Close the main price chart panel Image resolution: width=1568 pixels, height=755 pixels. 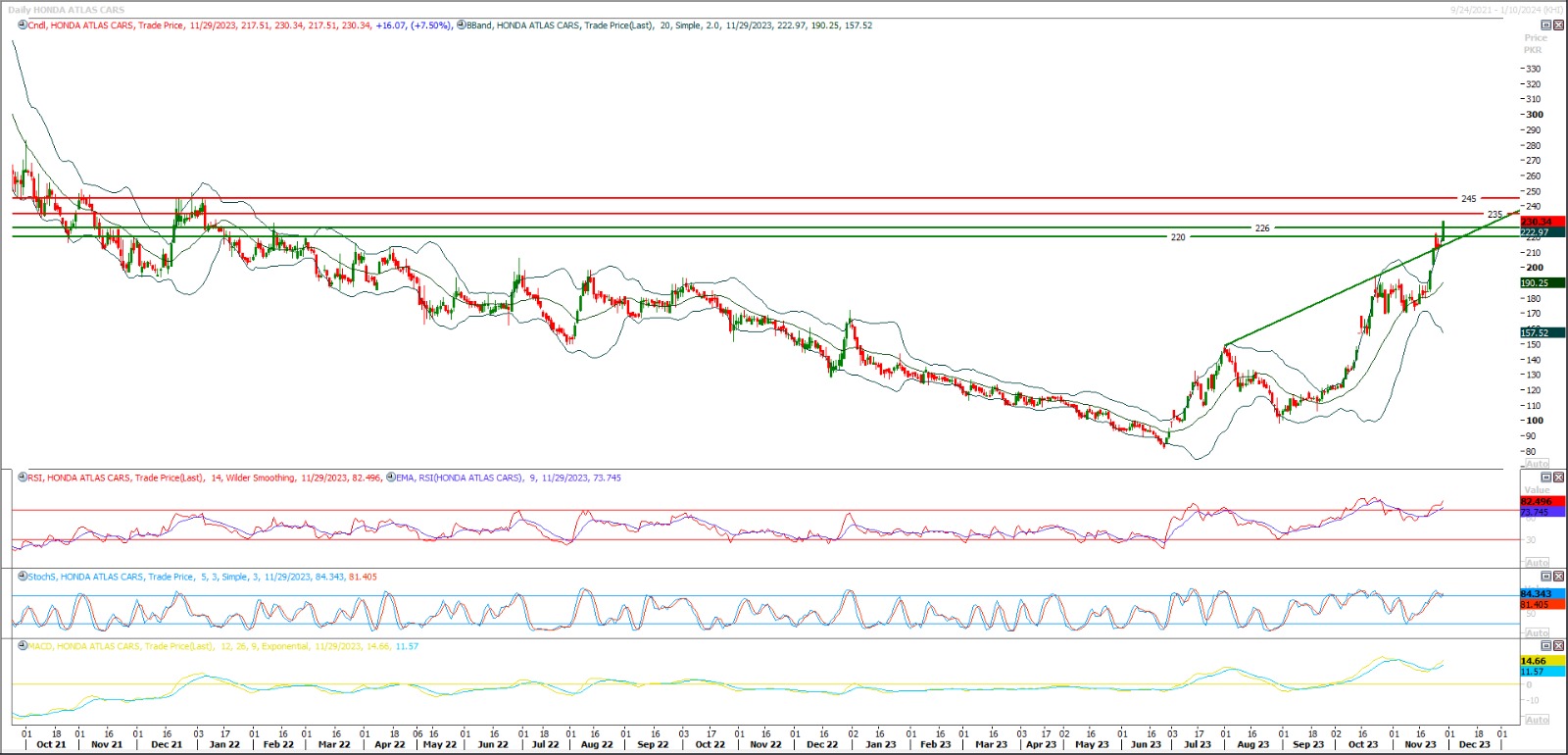point(1558,25)
